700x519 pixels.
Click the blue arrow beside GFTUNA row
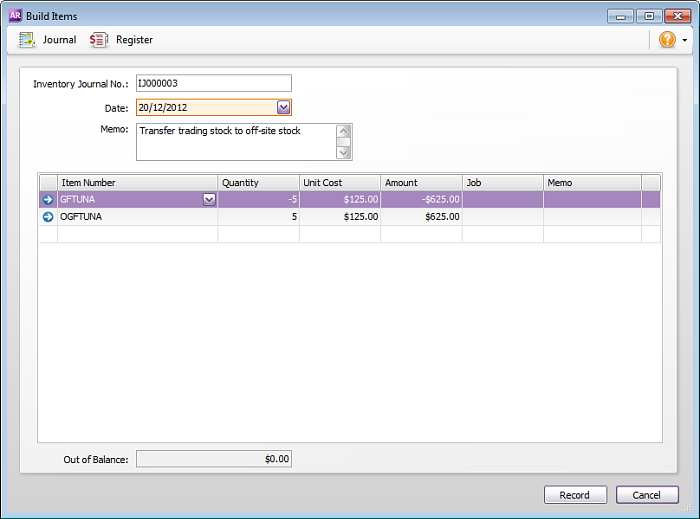point(48,200)
